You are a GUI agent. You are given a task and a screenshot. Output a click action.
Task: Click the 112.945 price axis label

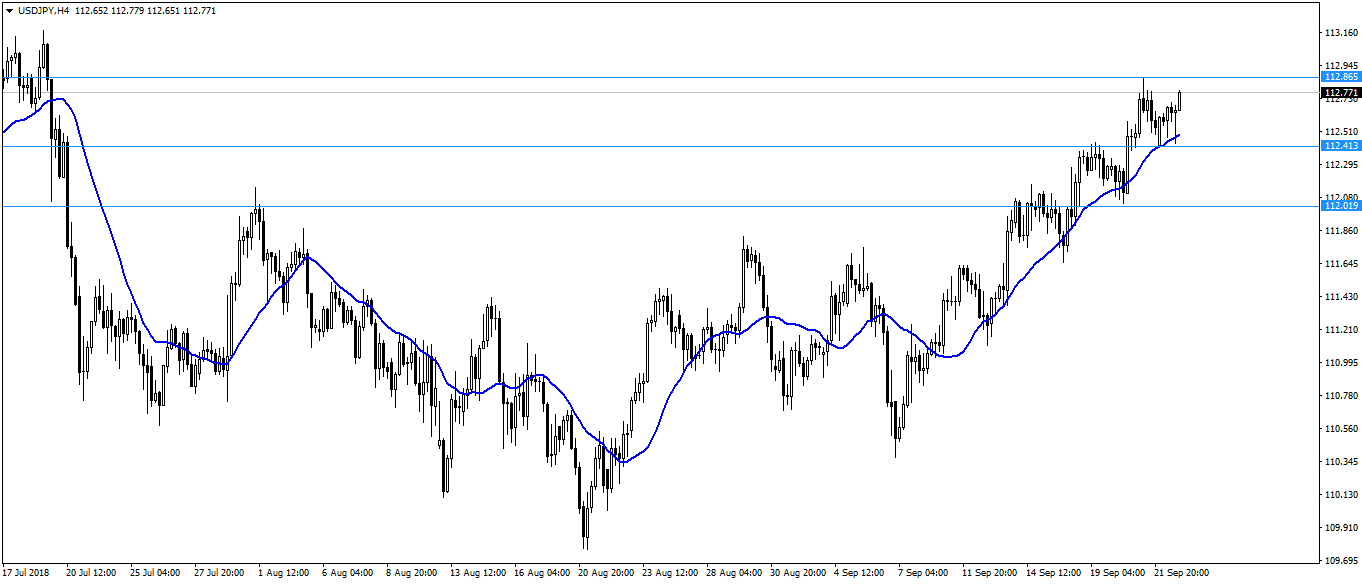[1340, 66]
